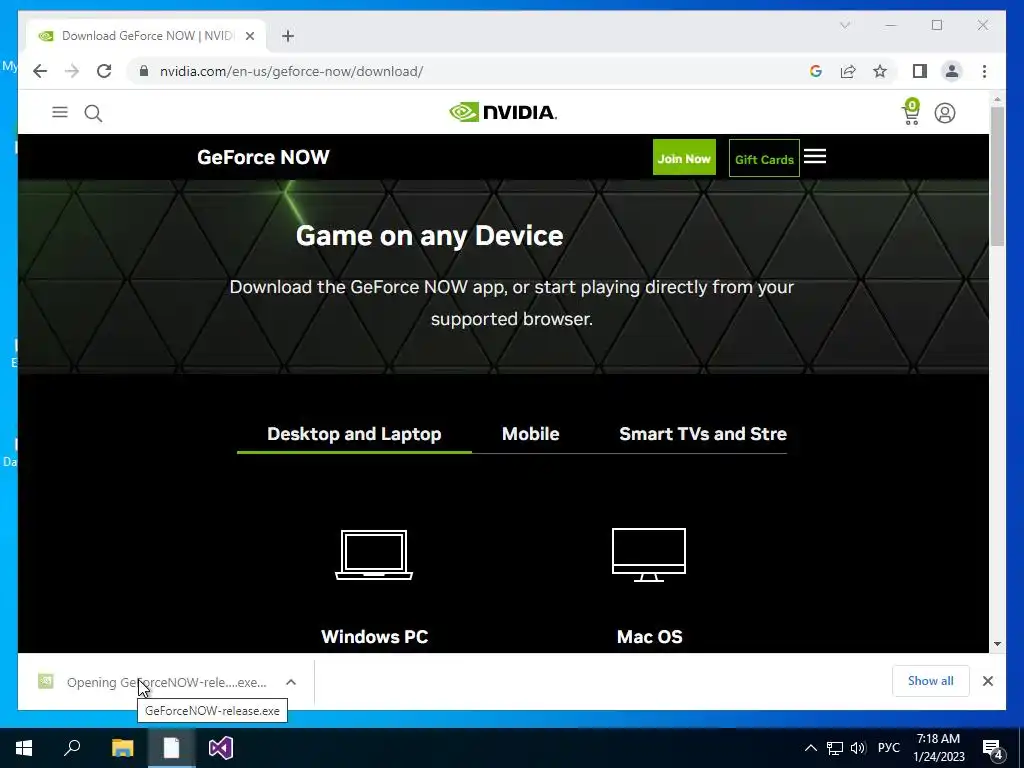Open the Windows Start menu
The width and height of the screenshot is (1024, 768).
[24, 748]
